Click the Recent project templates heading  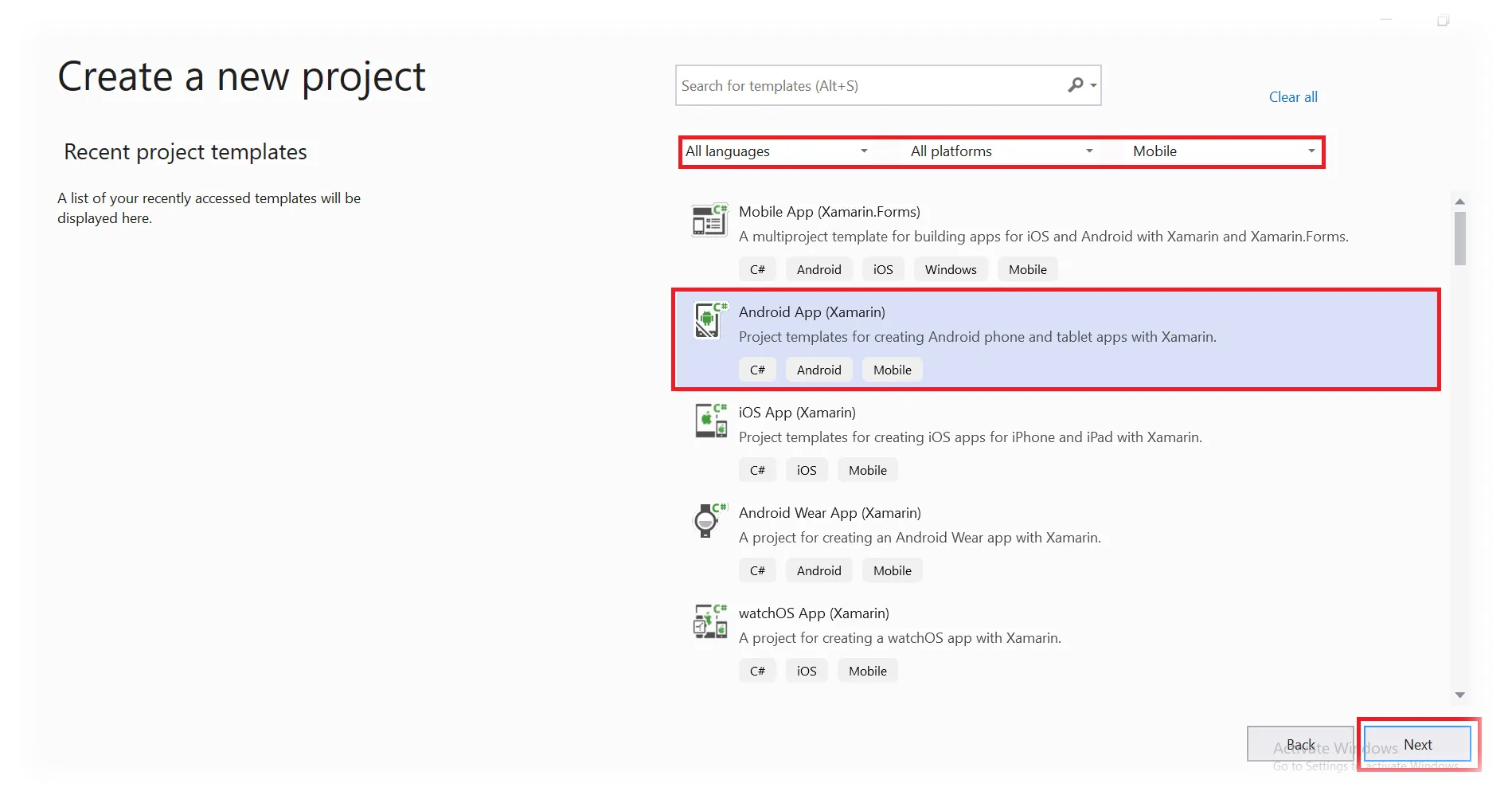(185, 152)
